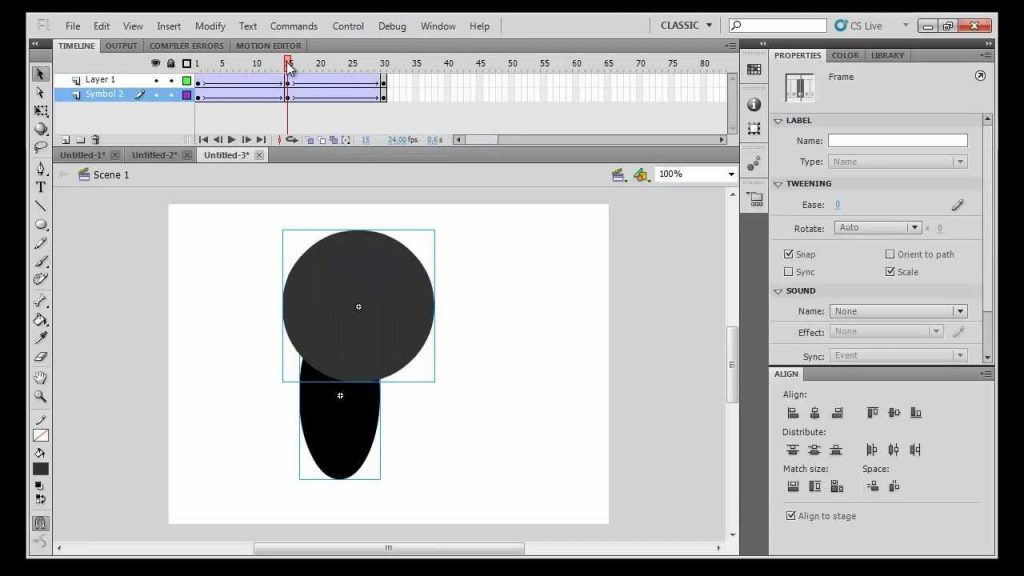Image resolution: width=1024 pixels, height=576 pixels.
Task: Click the Fill color swatch
Action: coord(40,470)
